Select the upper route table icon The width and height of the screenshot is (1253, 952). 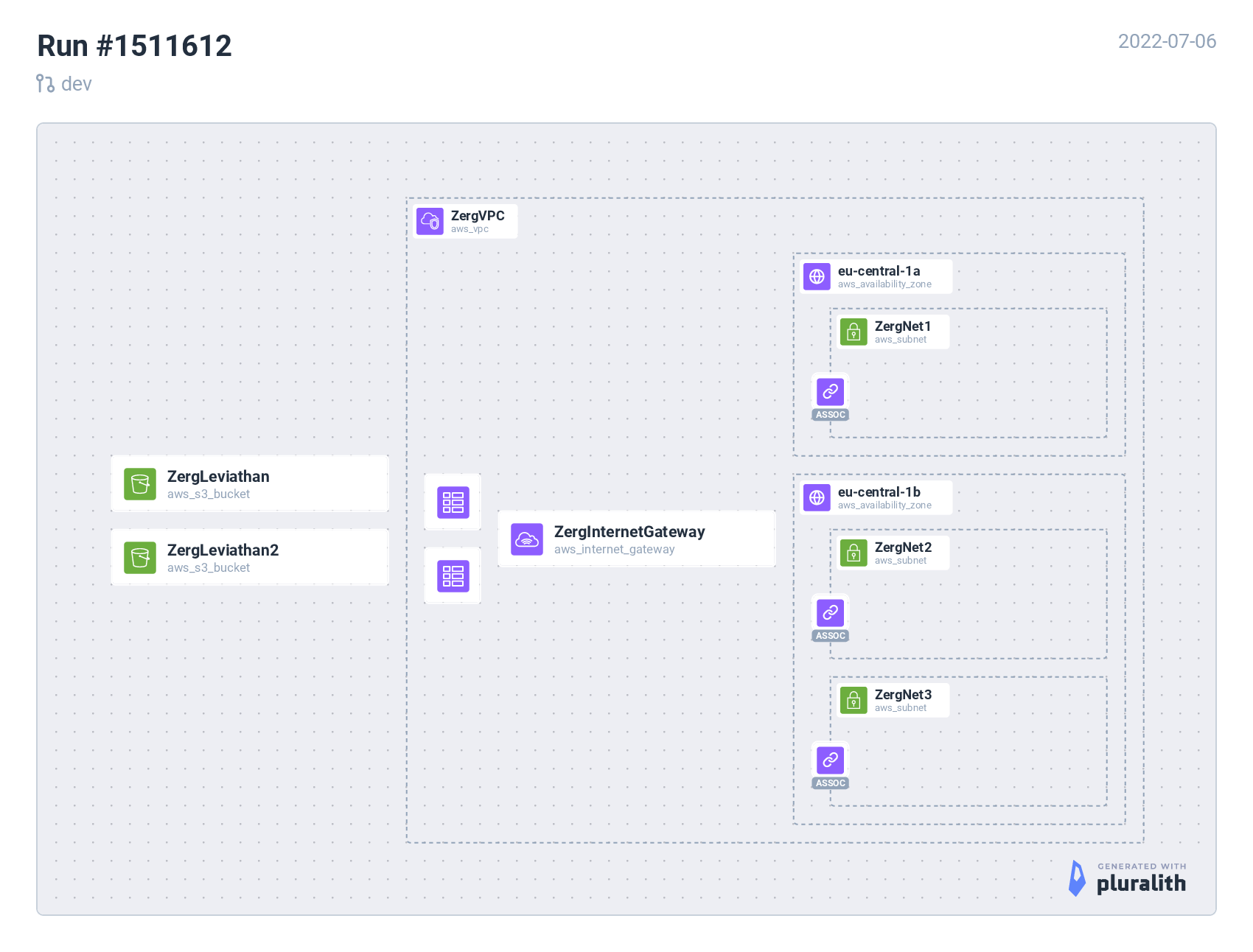453,503
